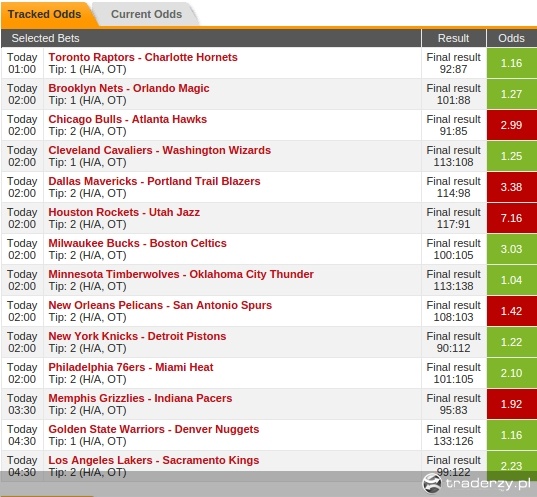Viewport: 537px width, 497px height.
Task: Click the 108:103 final result
Action: (x=453, y=317)
